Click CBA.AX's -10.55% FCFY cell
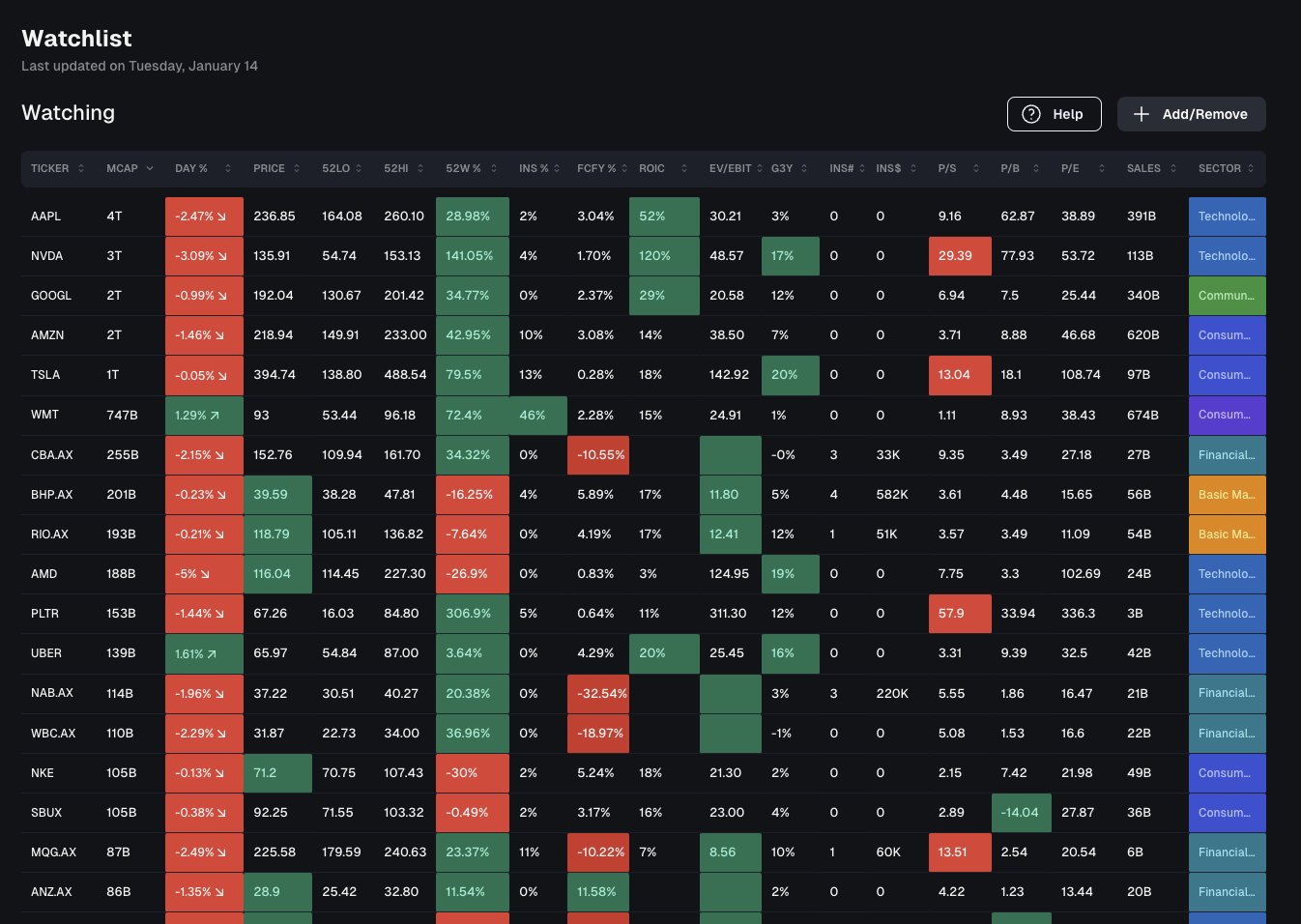The image size is (1301, 924). 598,454
